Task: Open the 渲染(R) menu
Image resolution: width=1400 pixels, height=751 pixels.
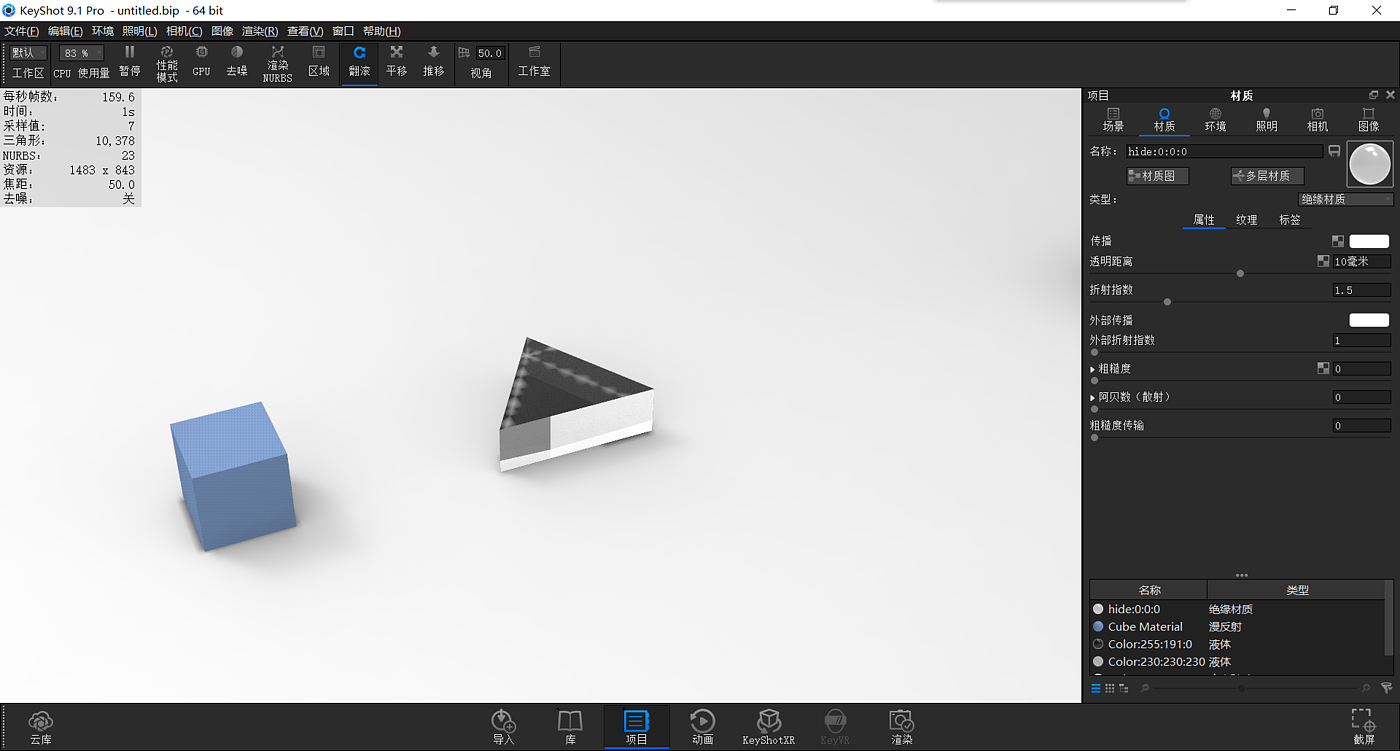Action: [260, 31]
